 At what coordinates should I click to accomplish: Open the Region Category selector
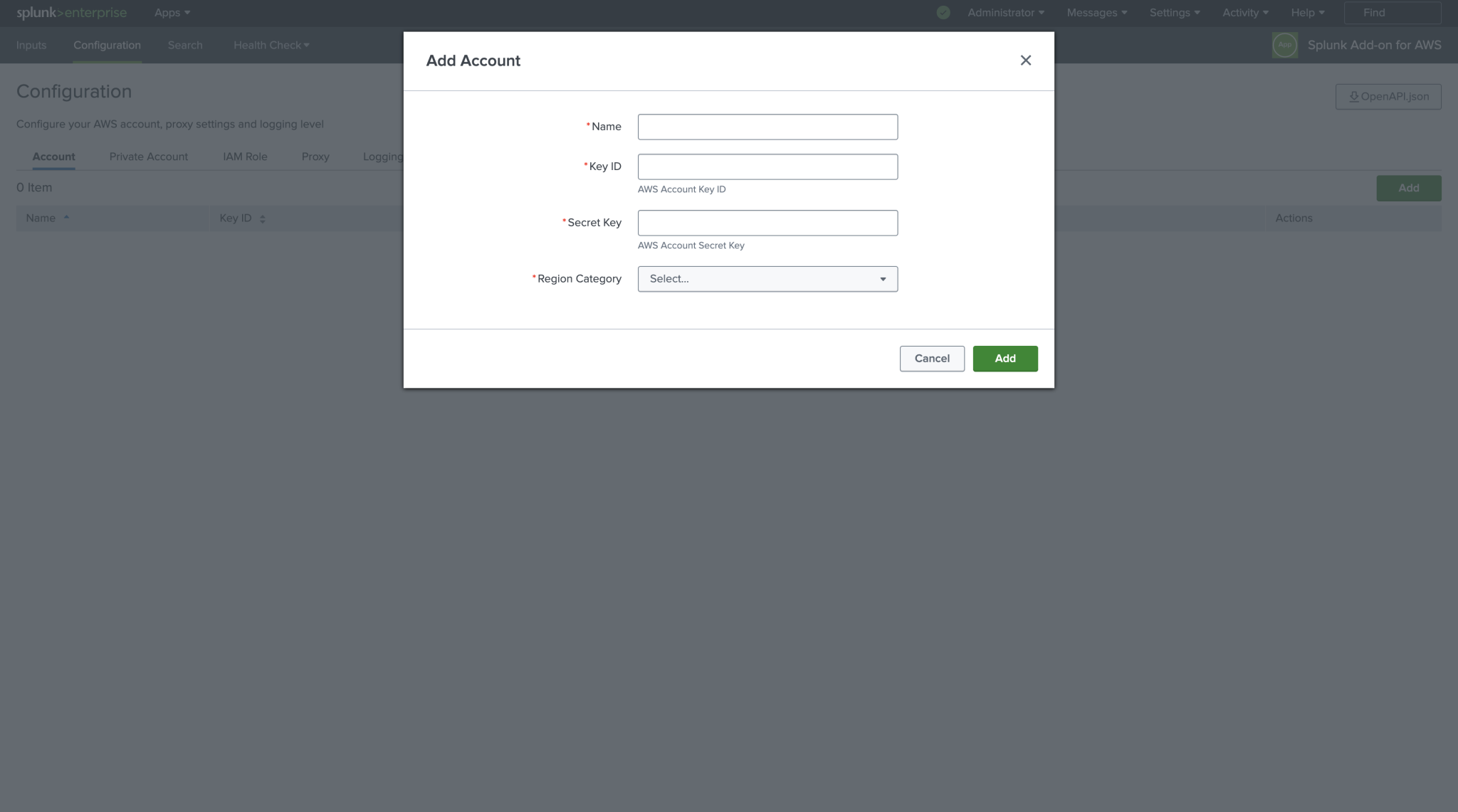pos(767,279)
